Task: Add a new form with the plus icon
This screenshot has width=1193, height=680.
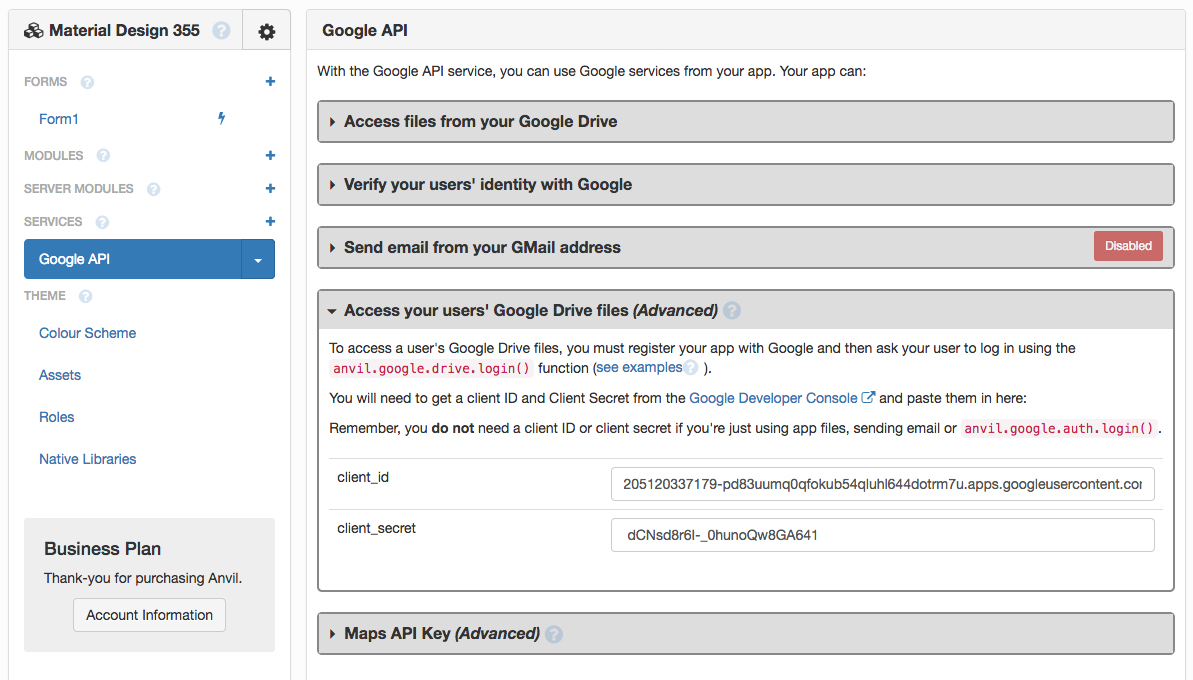Action: [270, 81]
